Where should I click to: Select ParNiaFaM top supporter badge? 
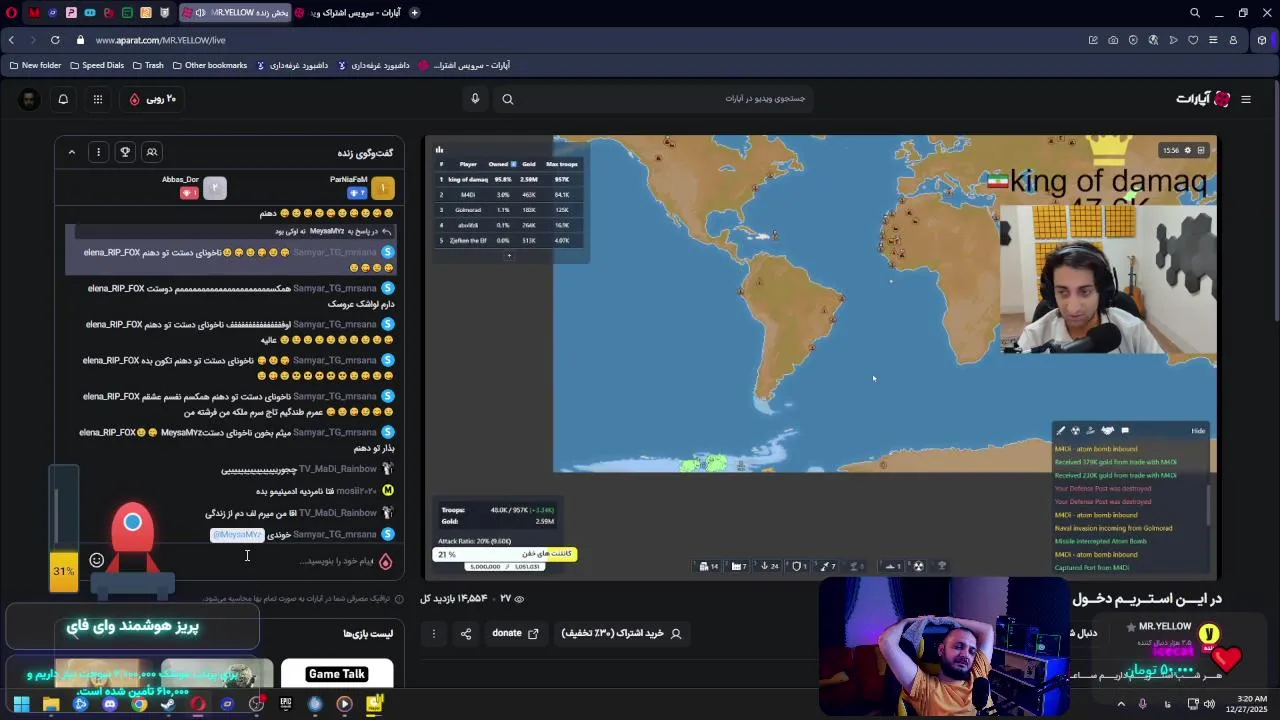[x=383, y=187]
